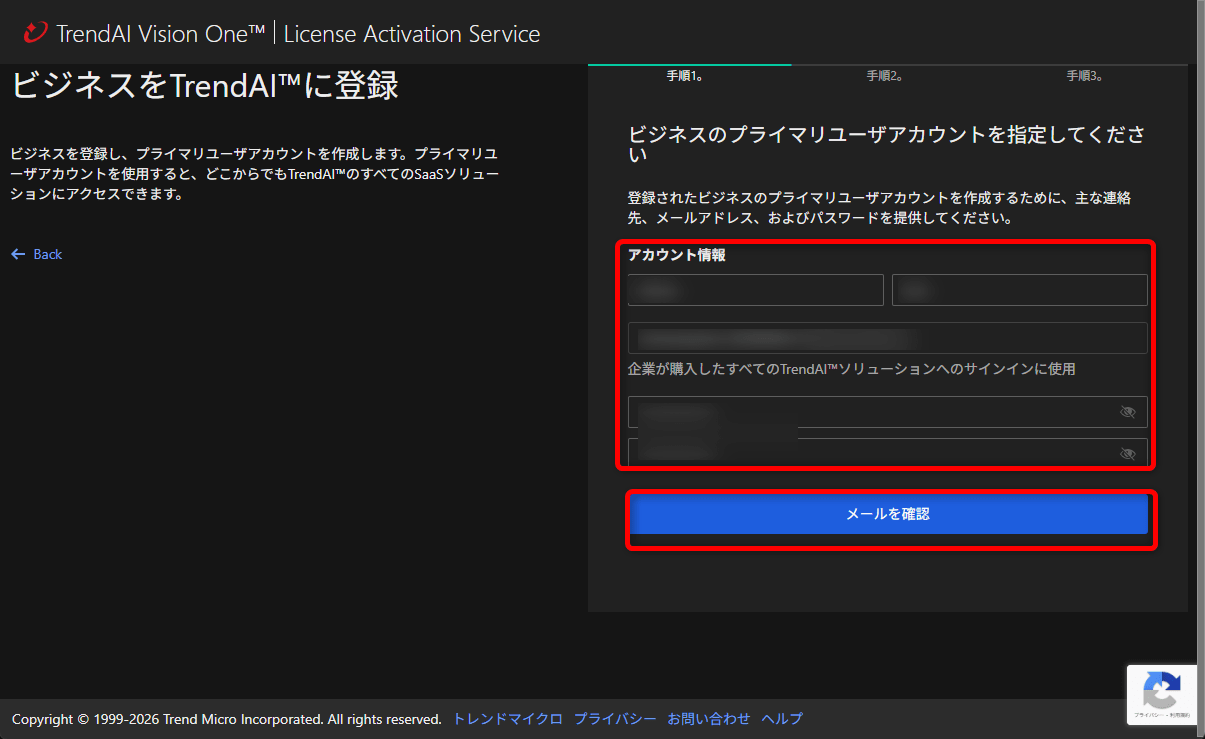Click the last name input field
Viewport: 1205px width, 739px height.
(x=1019, y=289)
